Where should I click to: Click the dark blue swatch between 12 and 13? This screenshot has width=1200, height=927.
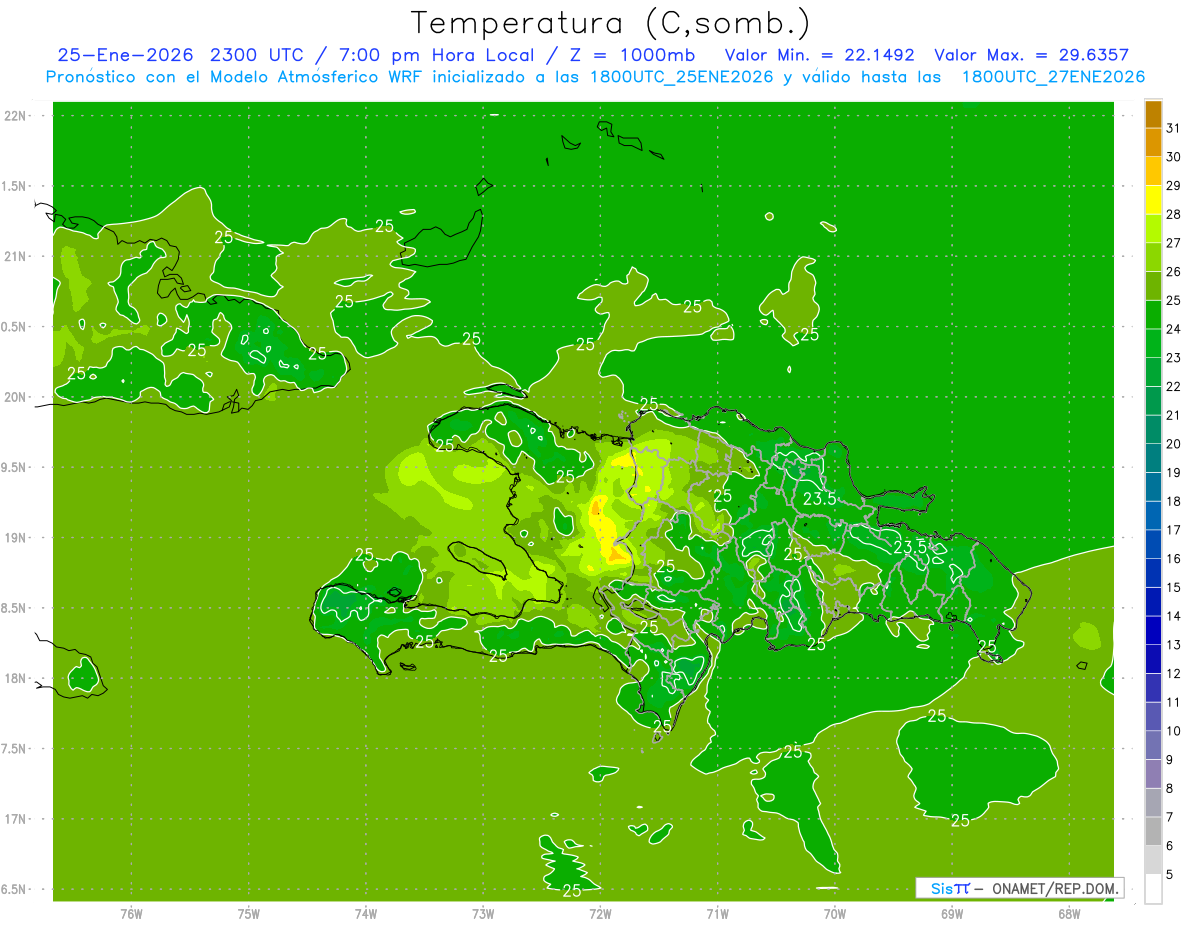tap(1153, 659)
